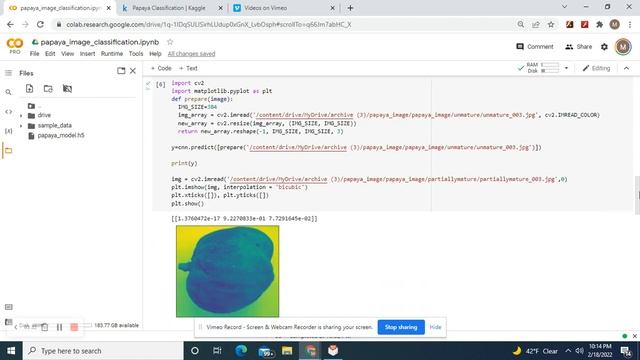This screenshot has width=640, height=360.
Task: Open Chrome extensions puzzle icon
Action: pyautogui.click(x=599, y=24)
